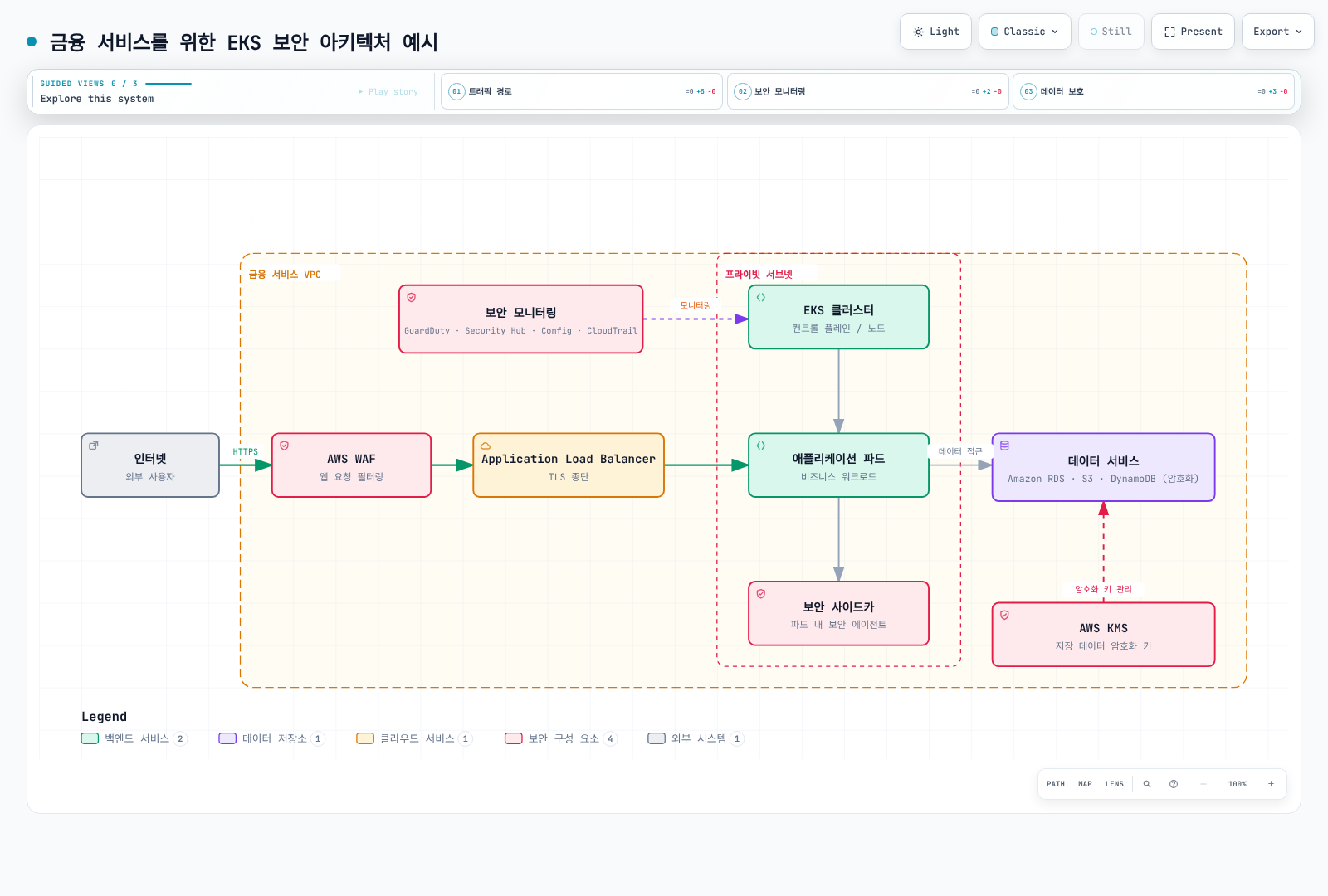Click the diagram title 금융 서비스를 위한 EKS
1328x896 pixels.
244,42
